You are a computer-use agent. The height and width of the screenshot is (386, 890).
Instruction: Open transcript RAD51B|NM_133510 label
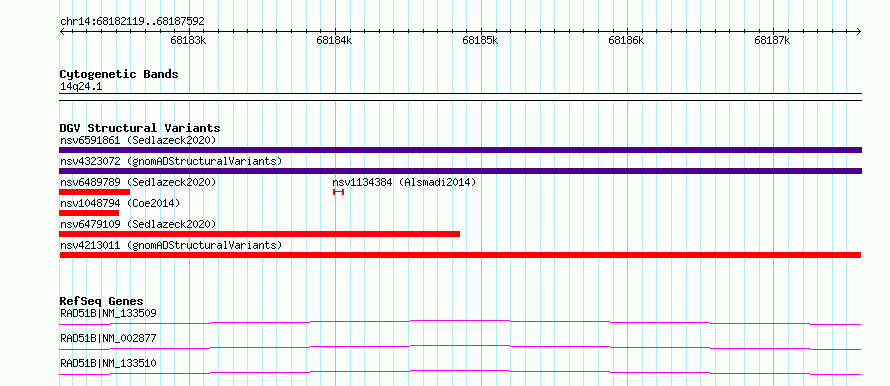(x=108, y=363)
